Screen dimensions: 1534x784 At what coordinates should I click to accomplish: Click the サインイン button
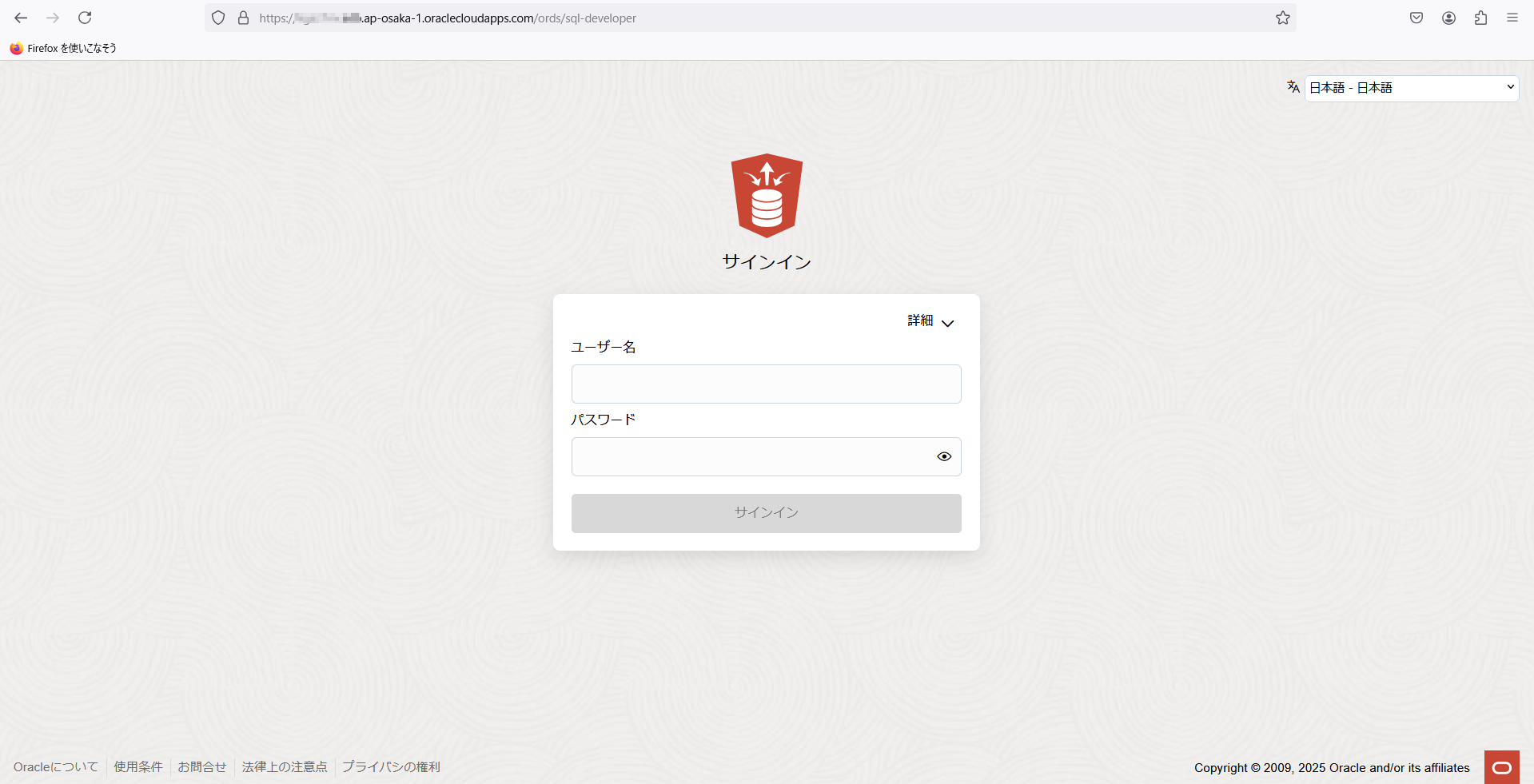767,513
